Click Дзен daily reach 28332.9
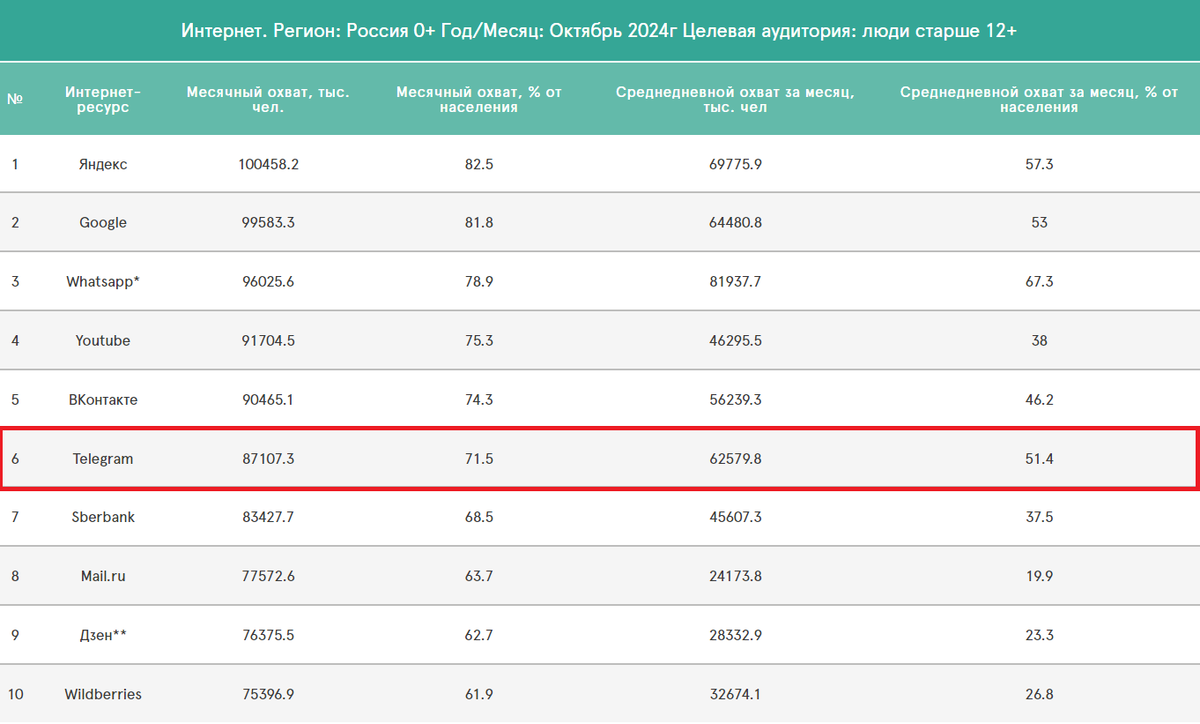1200x724 pixels. [x=735, y=635]
